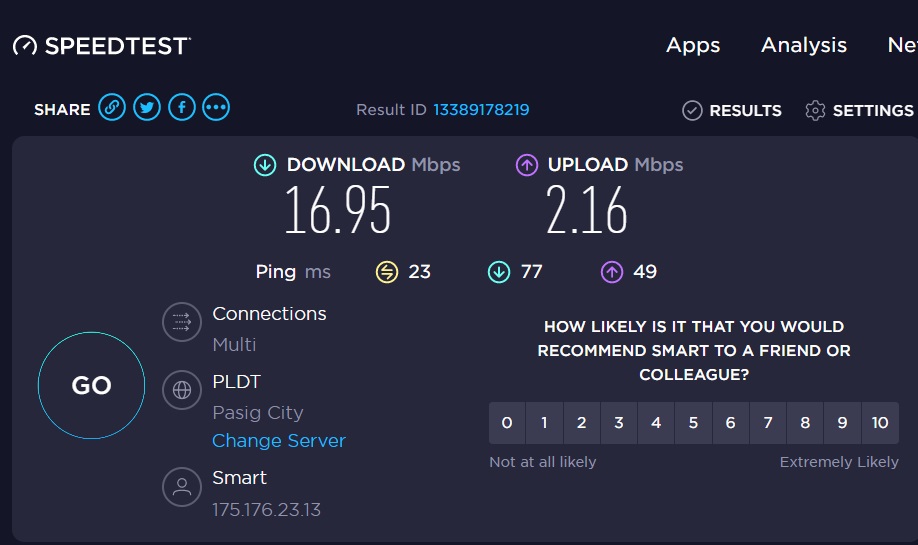The image size is (918, 545).
Task: Open more sharing options ellipsis icon
Action: tap(216, 108)
